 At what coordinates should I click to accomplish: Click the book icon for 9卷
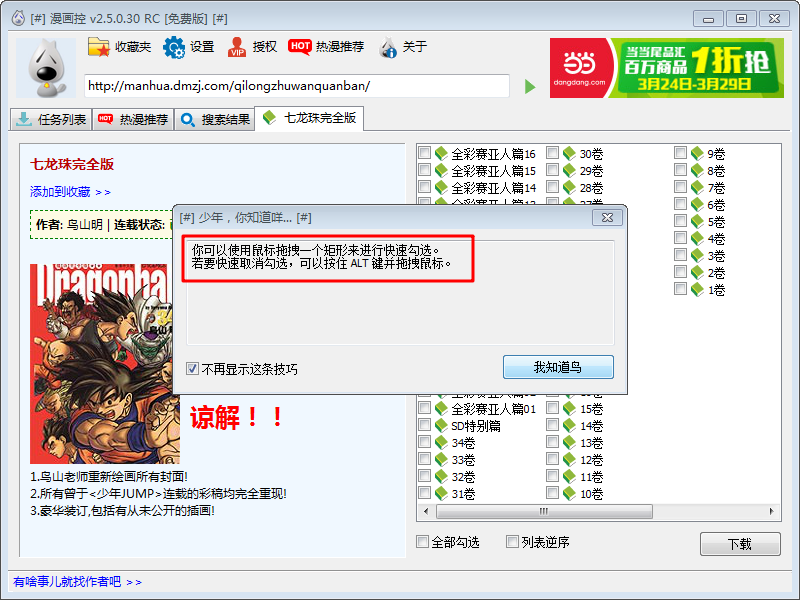click(x=697, y=154)
